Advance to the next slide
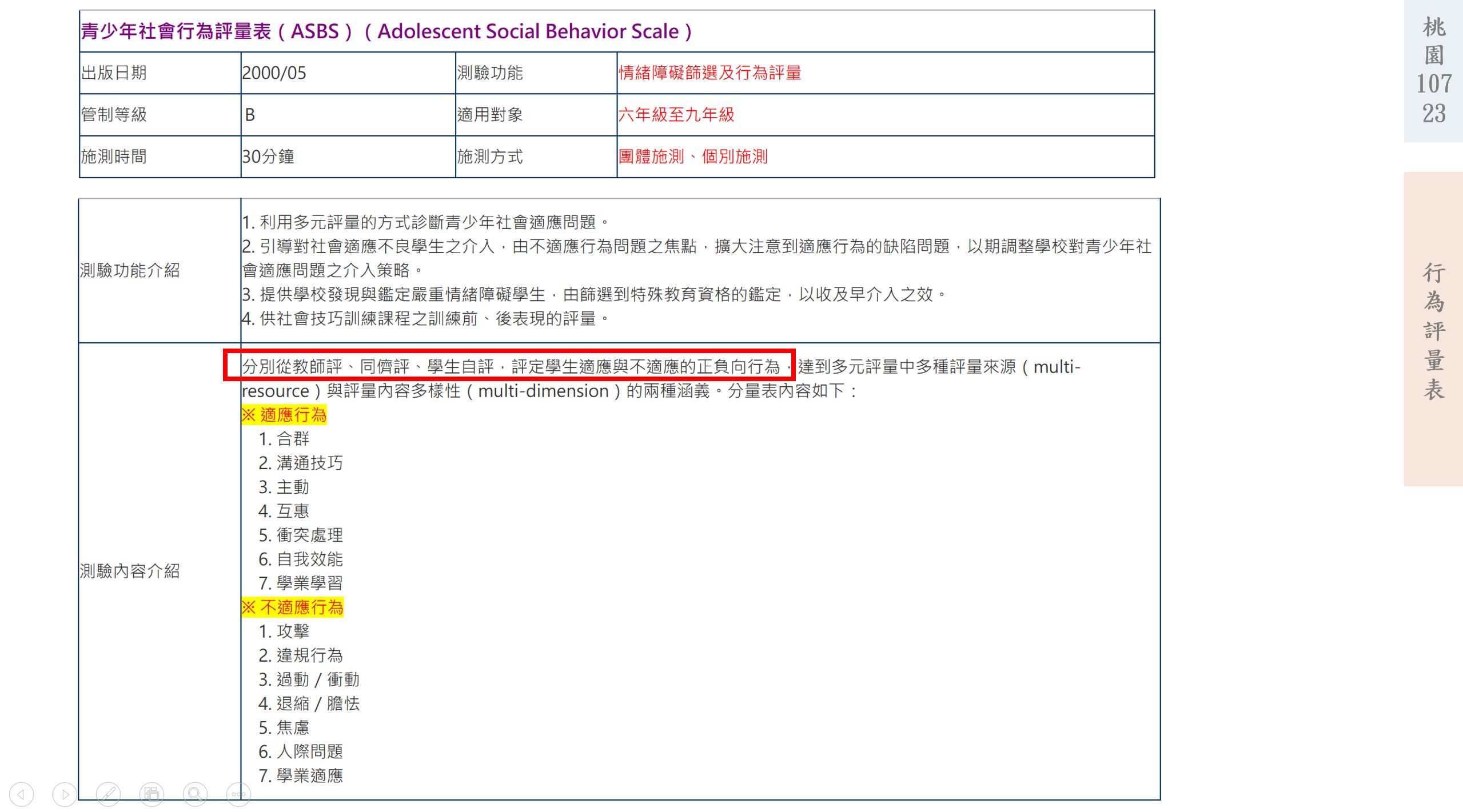This screenshot has width=1463, height=812. pyautogui.click(x=65, y=794)
